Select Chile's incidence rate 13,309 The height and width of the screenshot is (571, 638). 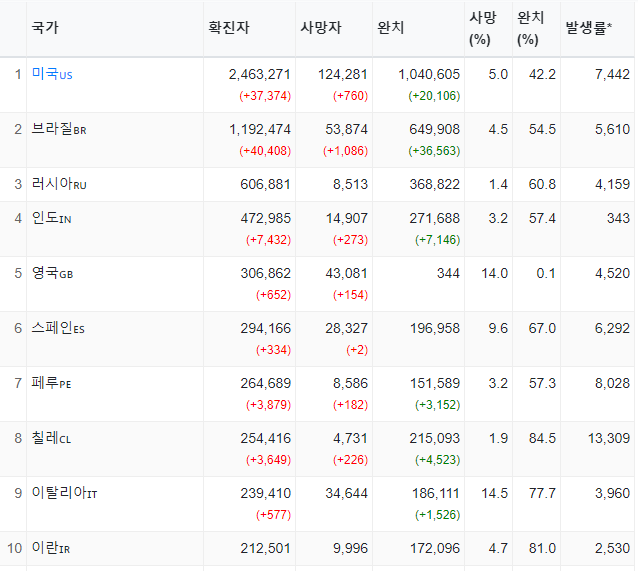click(609, 438)
